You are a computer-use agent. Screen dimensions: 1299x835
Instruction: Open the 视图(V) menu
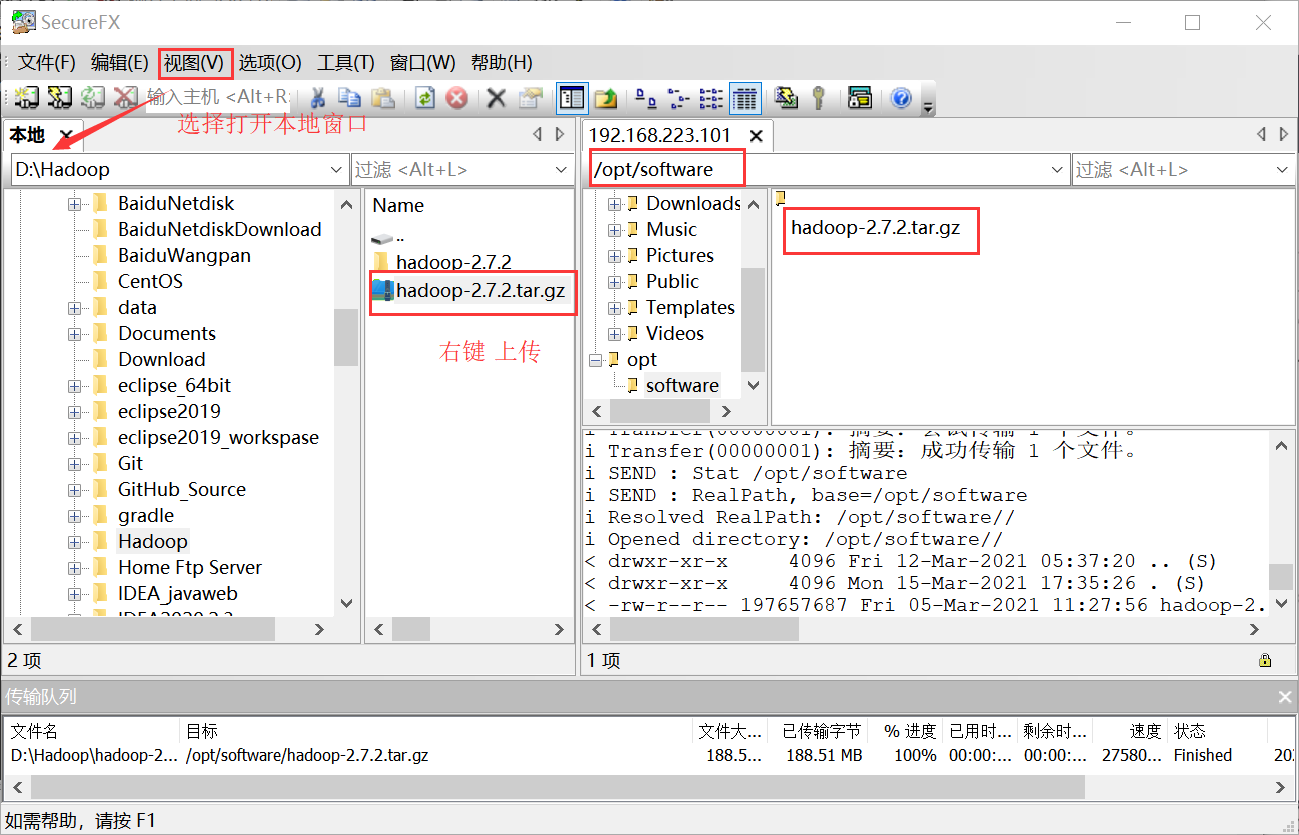(x=195, y=62)
